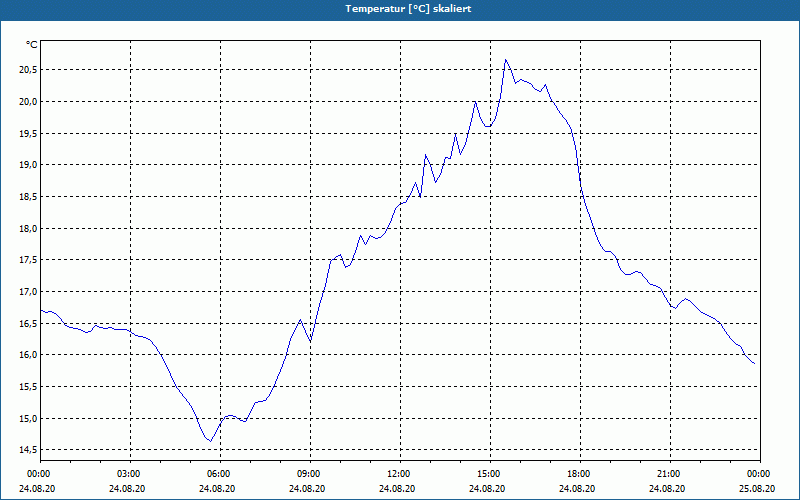This screenshot has width=800, height=500.
Task: Click the '06:00' time axis label
Action: coord(220,474)
